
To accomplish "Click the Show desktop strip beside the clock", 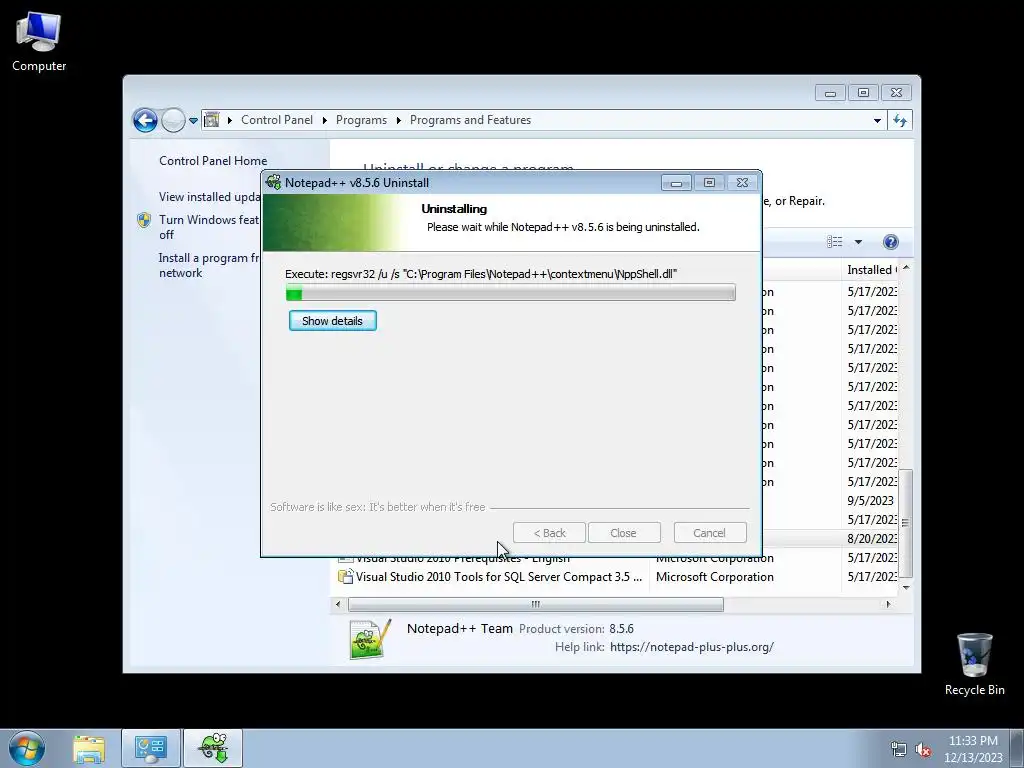I will click(1017, 748).
